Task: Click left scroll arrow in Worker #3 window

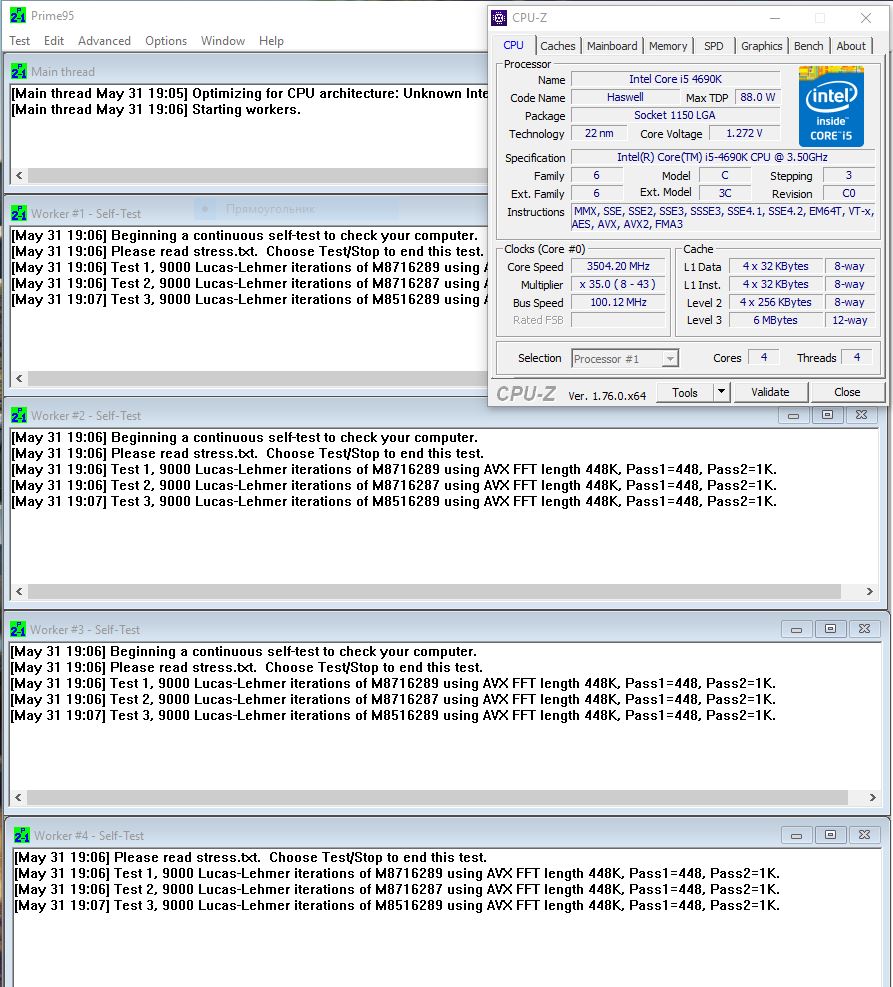Action: (18, 798)
